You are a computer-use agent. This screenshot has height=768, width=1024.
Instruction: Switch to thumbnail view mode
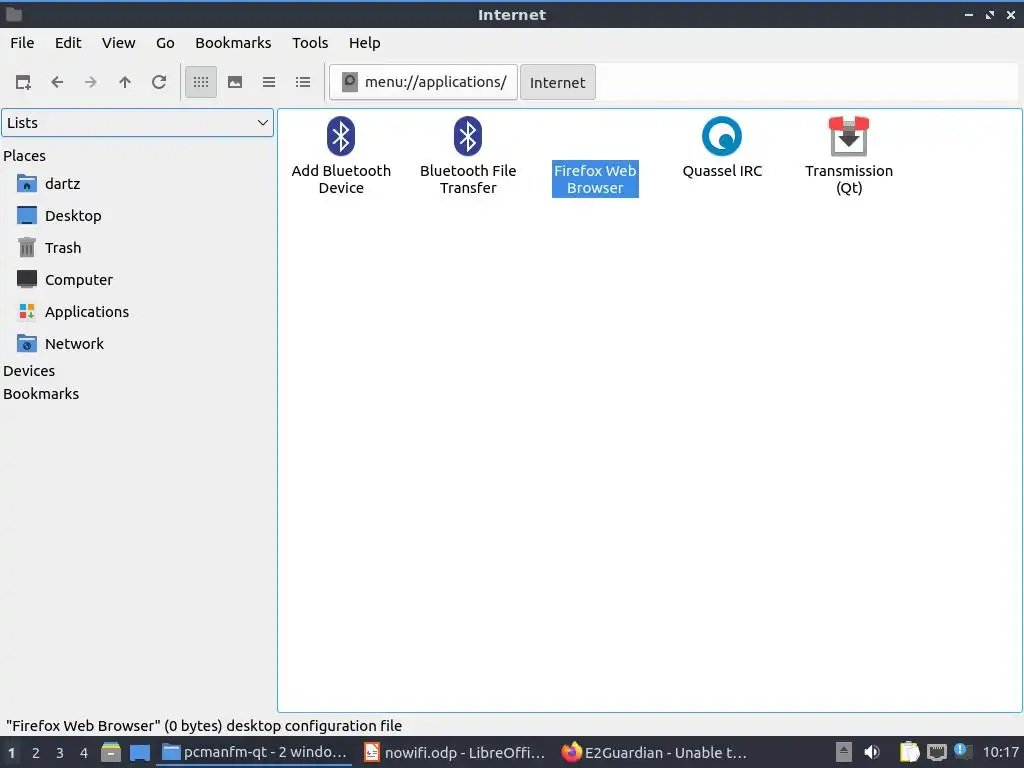pyautogui.click(x=235, y=82)
